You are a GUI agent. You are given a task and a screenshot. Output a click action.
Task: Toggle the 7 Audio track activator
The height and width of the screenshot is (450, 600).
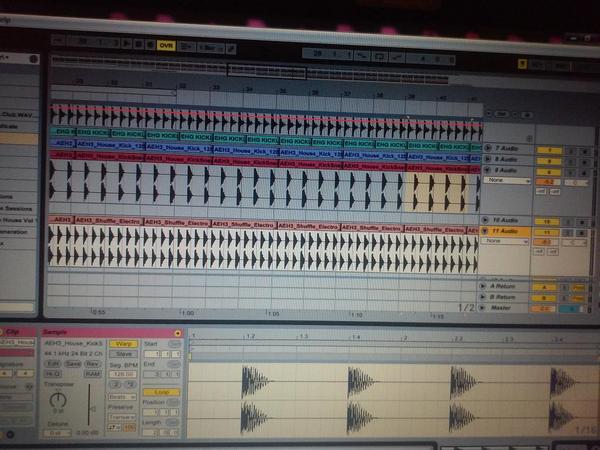[549, 150]
